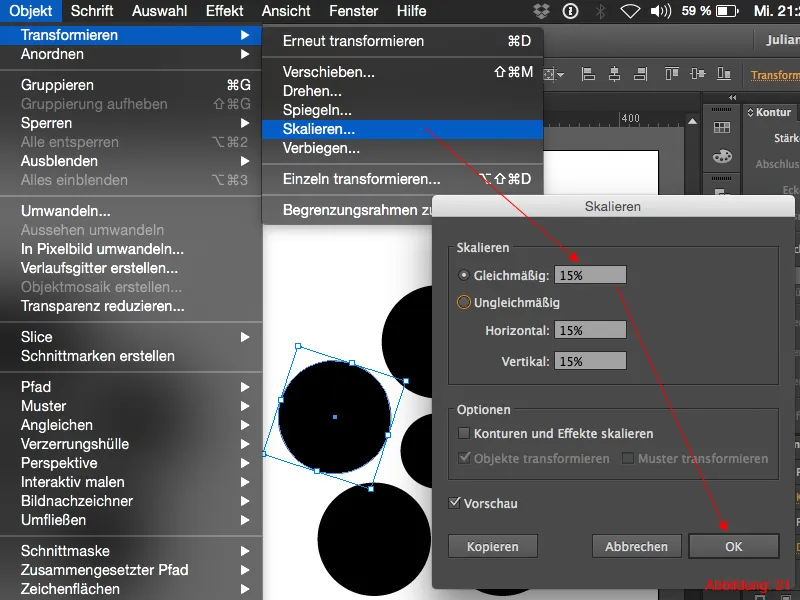
Task: Click horizontal align right icon
Action: pos(640,74)
